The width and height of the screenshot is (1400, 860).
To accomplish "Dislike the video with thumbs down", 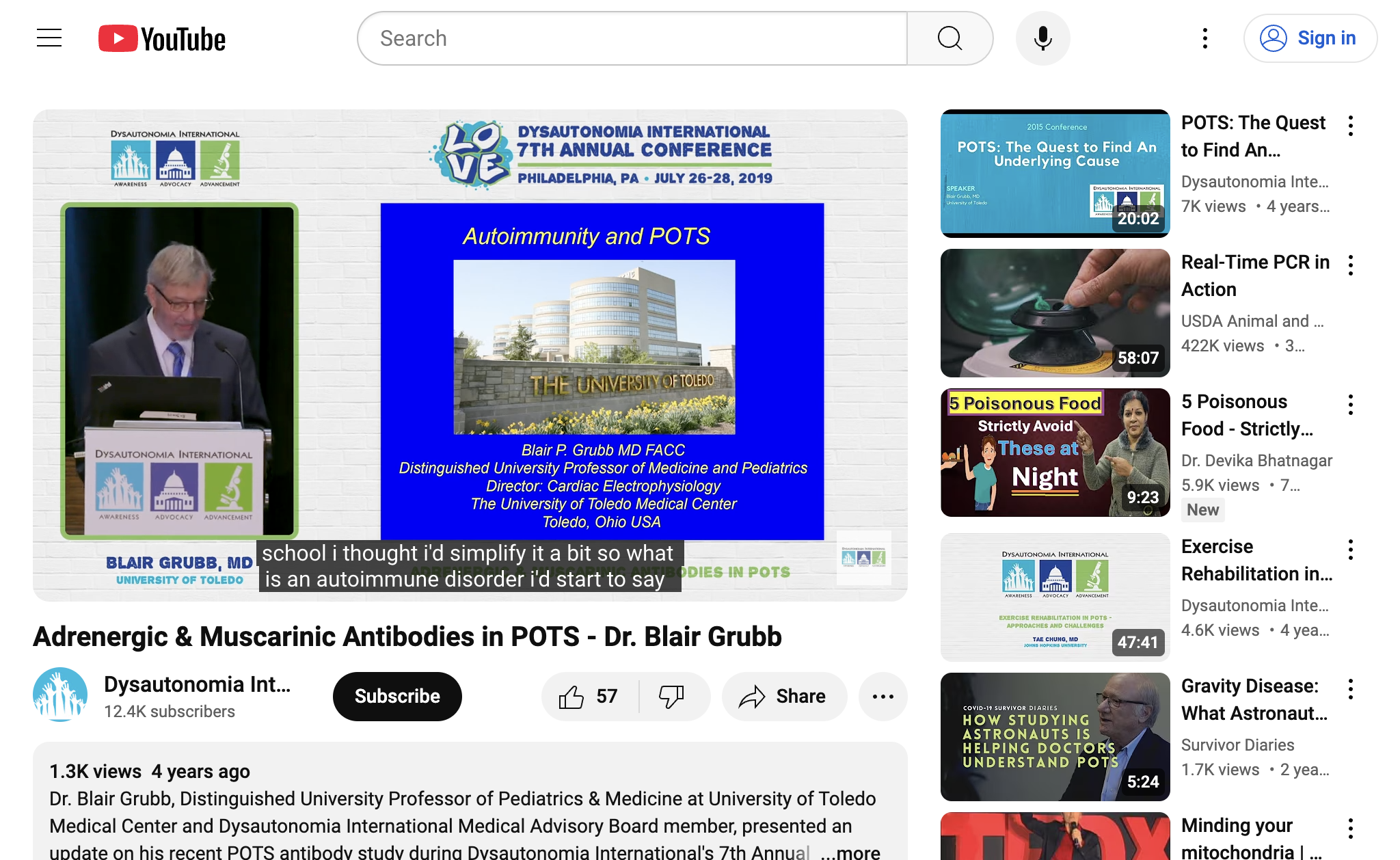I will pos(673,697).
